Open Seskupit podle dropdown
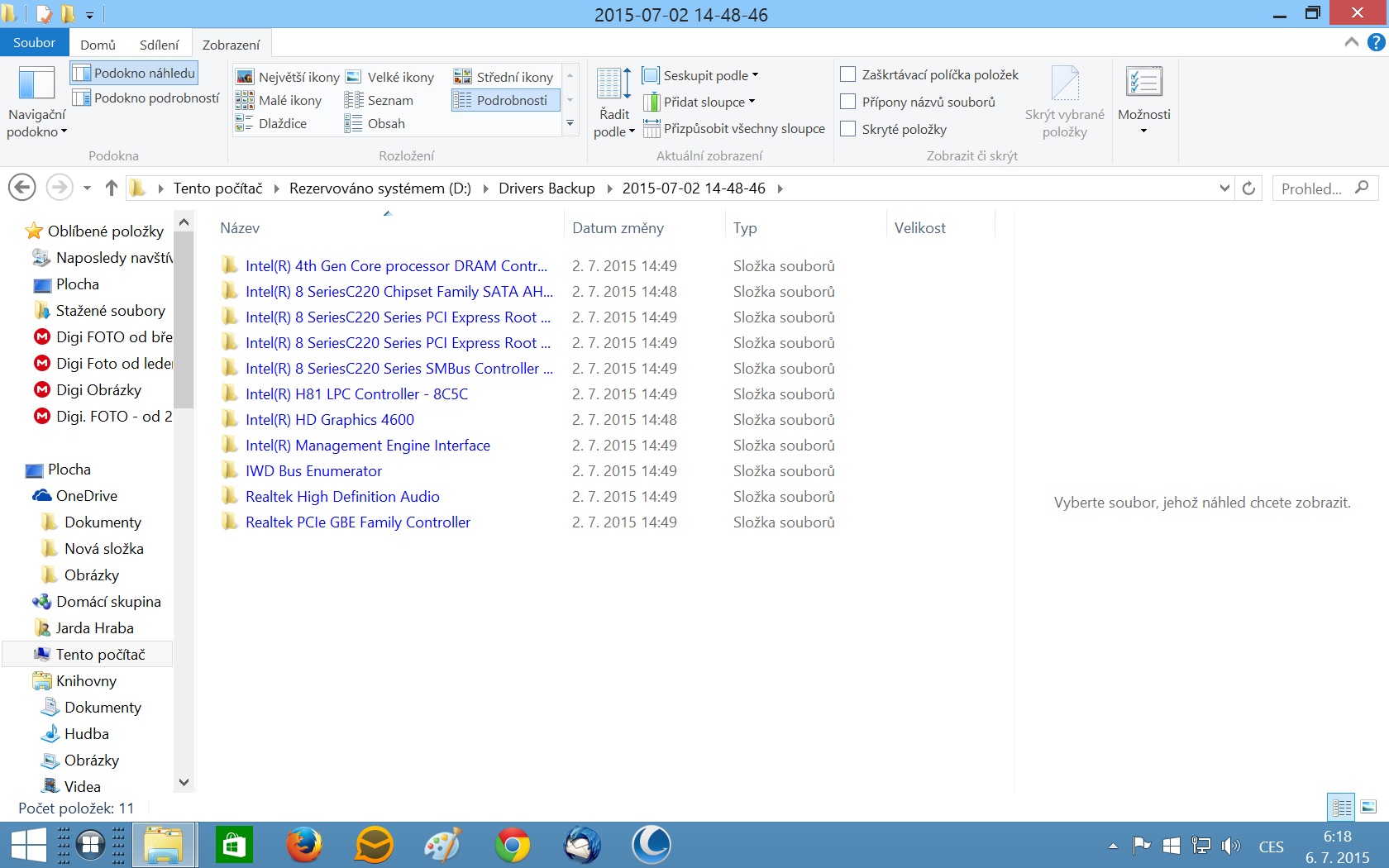1389x868 pixels. point(700,75)
